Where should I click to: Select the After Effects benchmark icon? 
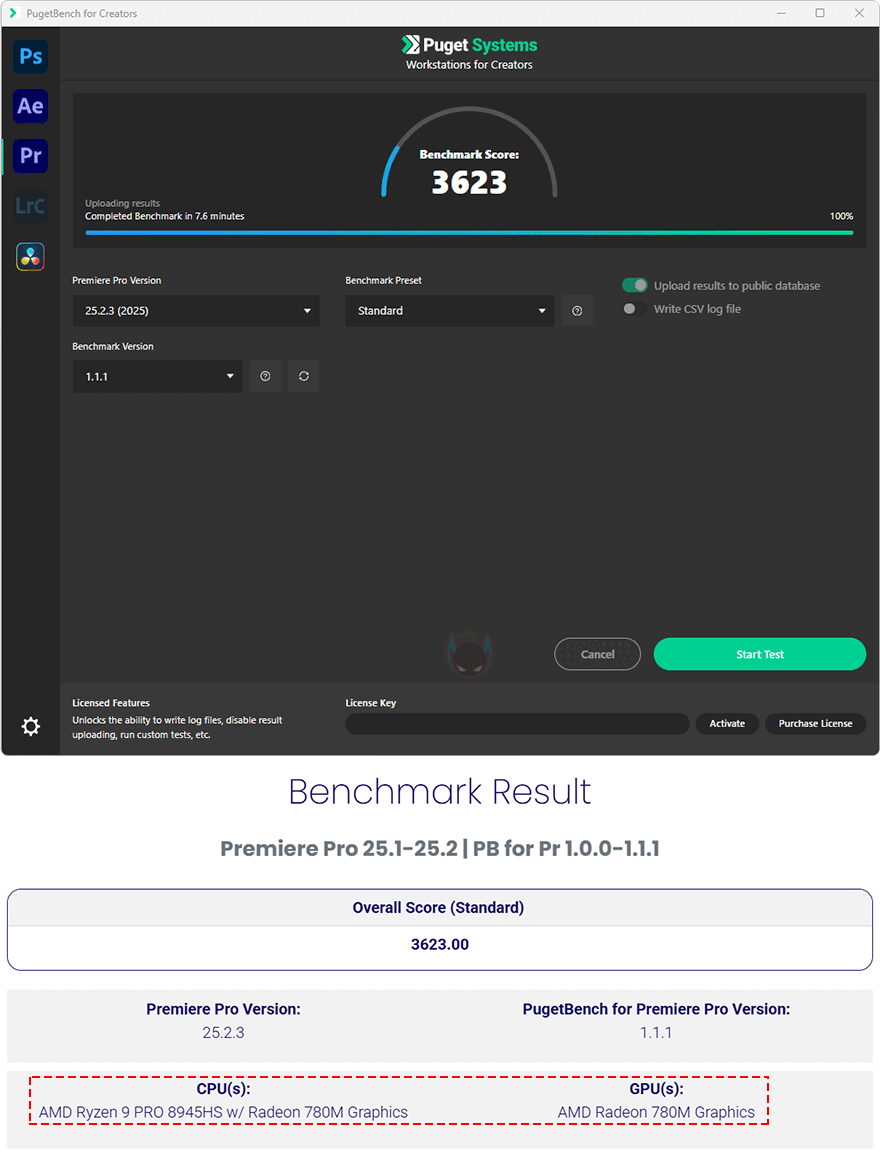click(x=30, y=106)
